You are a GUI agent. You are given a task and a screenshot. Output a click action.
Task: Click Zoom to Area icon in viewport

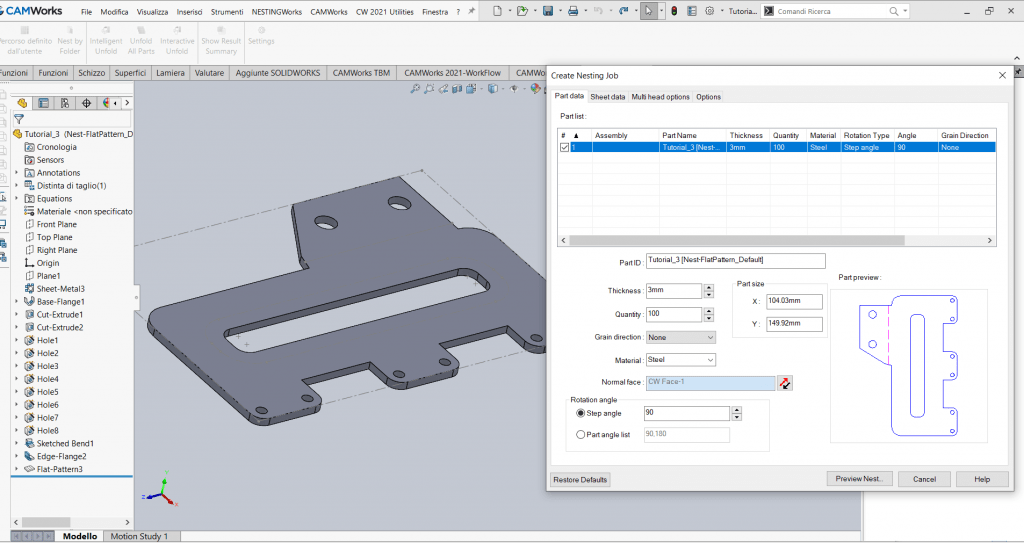click(x=428, y=89)
